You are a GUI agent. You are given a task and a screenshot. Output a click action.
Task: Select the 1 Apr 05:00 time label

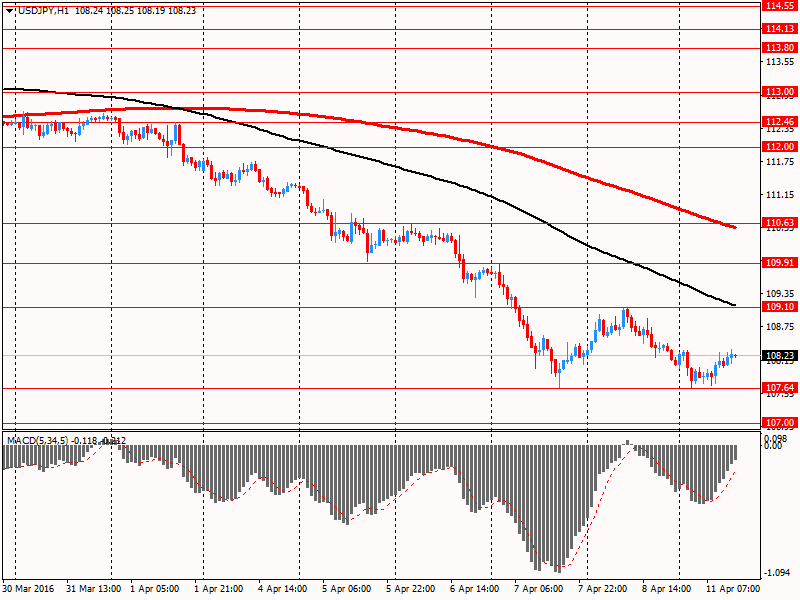pyautogui.click(x=155, y=589)
